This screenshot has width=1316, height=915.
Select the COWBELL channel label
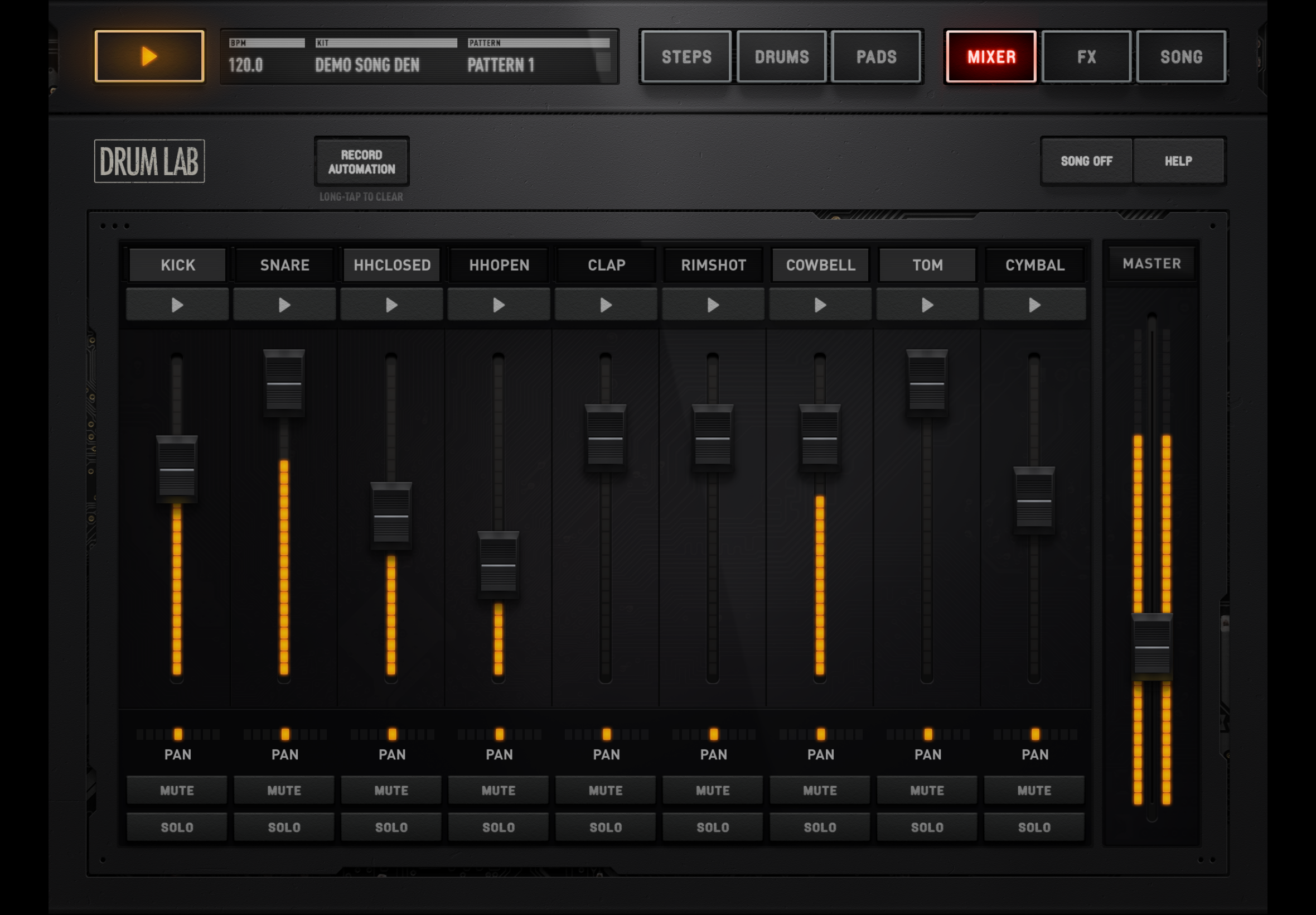coord(820,265)
